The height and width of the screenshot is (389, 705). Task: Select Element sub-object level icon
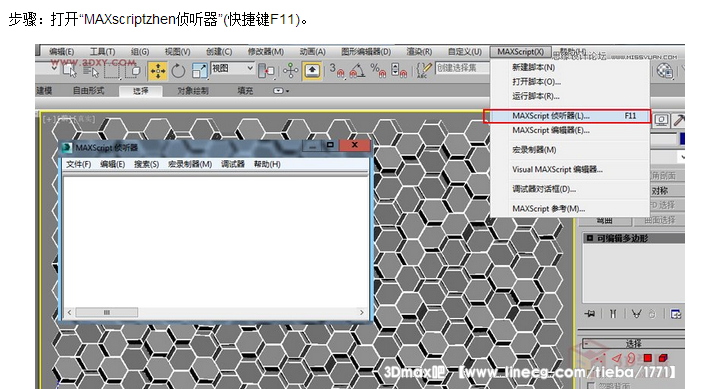pyautogui.click(x=663, y=358)
